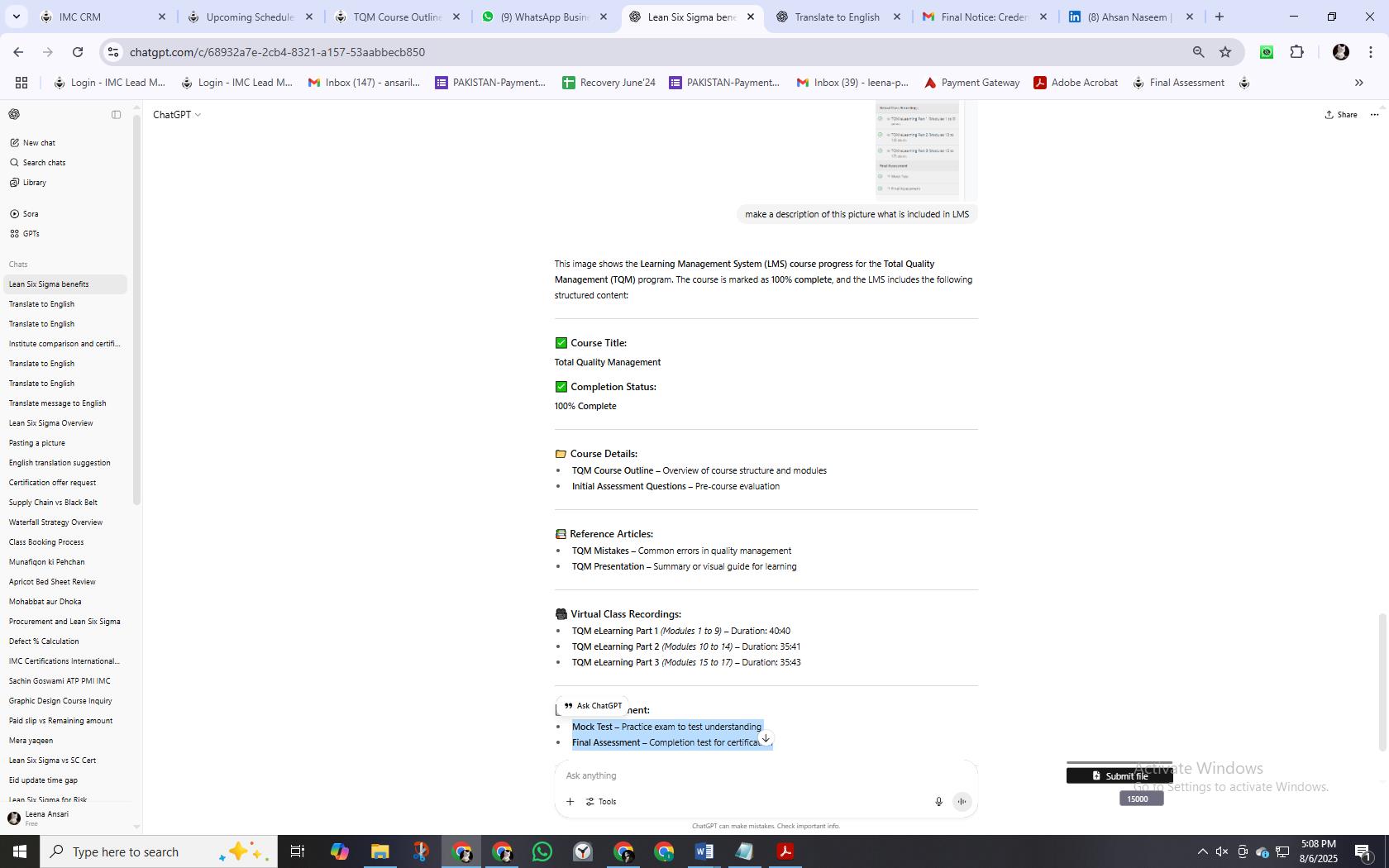Collapse the sidebar with the panel toggle
The width and height of the screenshot is (1389, 868).
[x=116, y=114]
